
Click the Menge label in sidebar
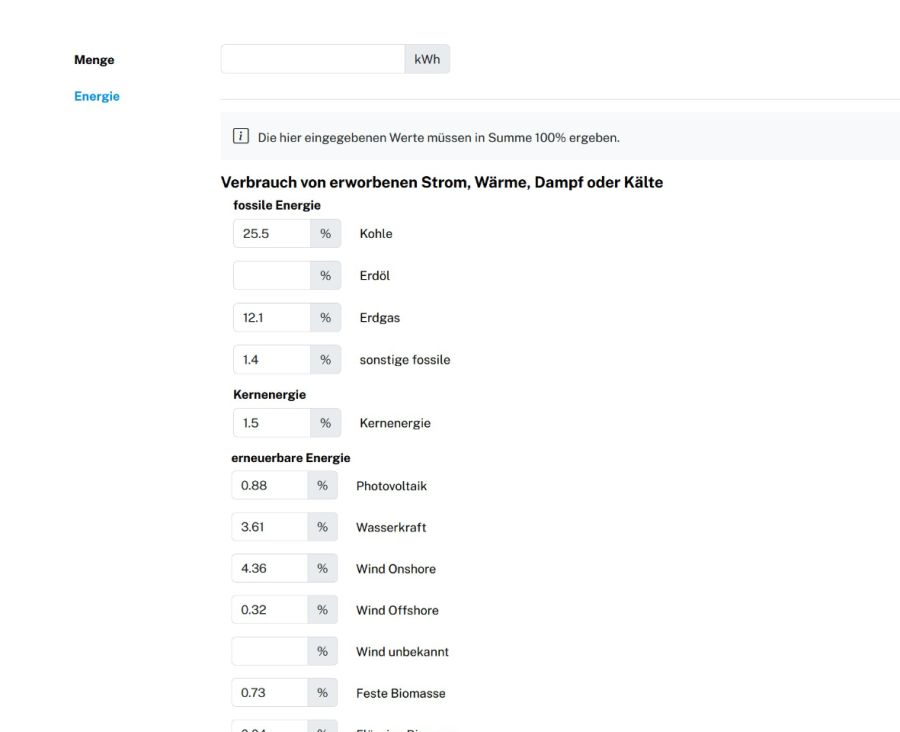94,60
